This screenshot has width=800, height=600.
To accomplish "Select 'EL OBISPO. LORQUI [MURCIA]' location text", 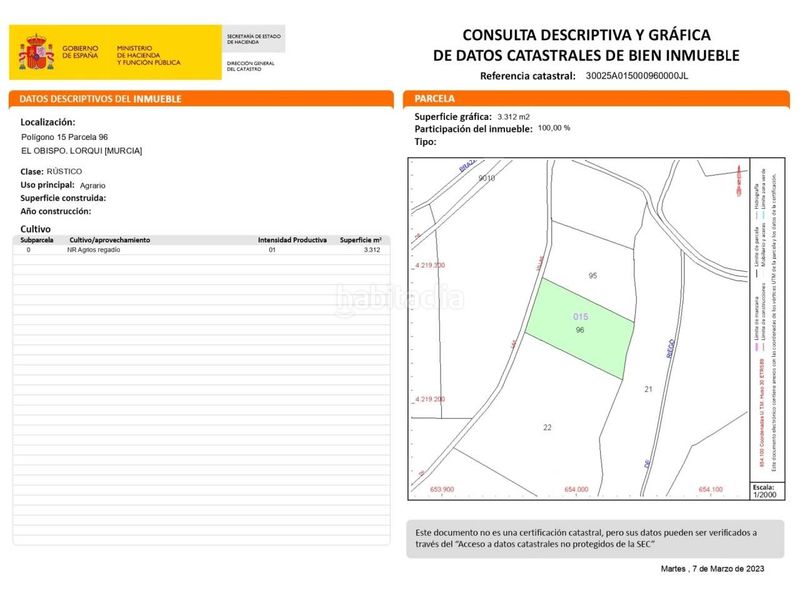I will 82,151.
